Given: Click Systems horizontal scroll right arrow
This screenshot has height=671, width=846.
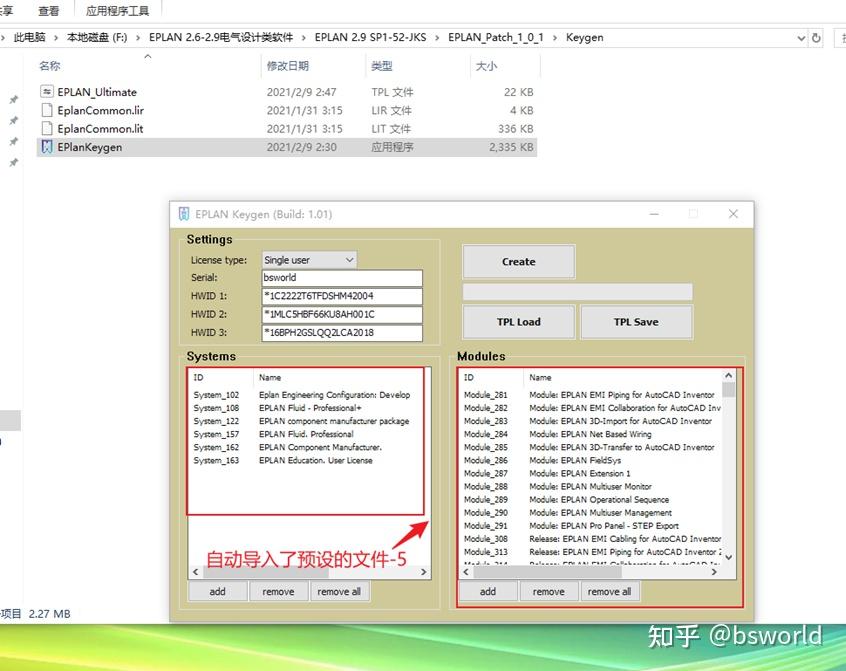Looking at the screenshot, I should tap(424, 572).
